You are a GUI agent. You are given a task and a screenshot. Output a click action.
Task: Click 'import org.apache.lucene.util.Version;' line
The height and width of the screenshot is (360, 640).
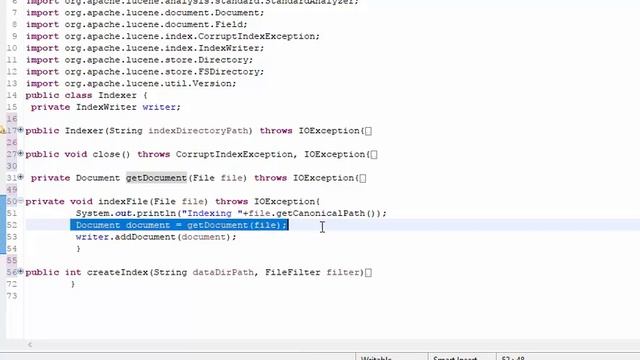click(131, 84)
